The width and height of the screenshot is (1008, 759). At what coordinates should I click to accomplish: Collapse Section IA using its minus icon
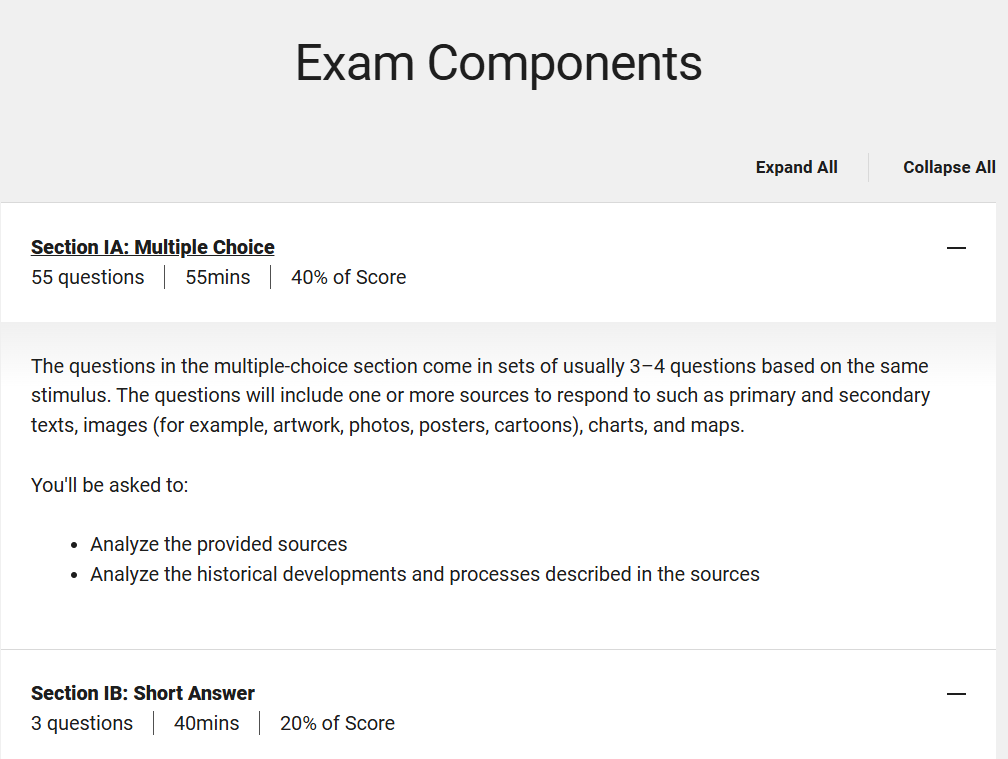point(956,248)
